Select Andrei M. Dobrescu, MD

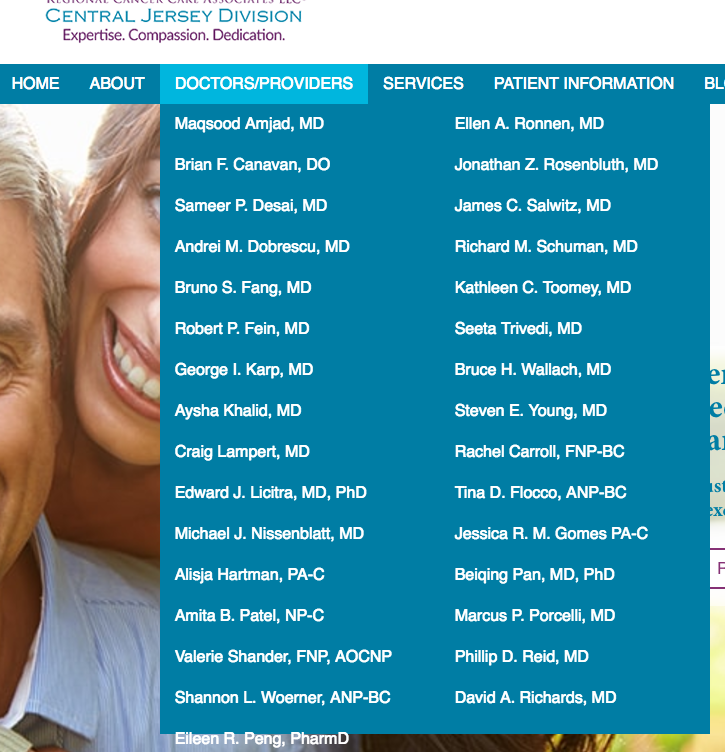tap(262, 247)
